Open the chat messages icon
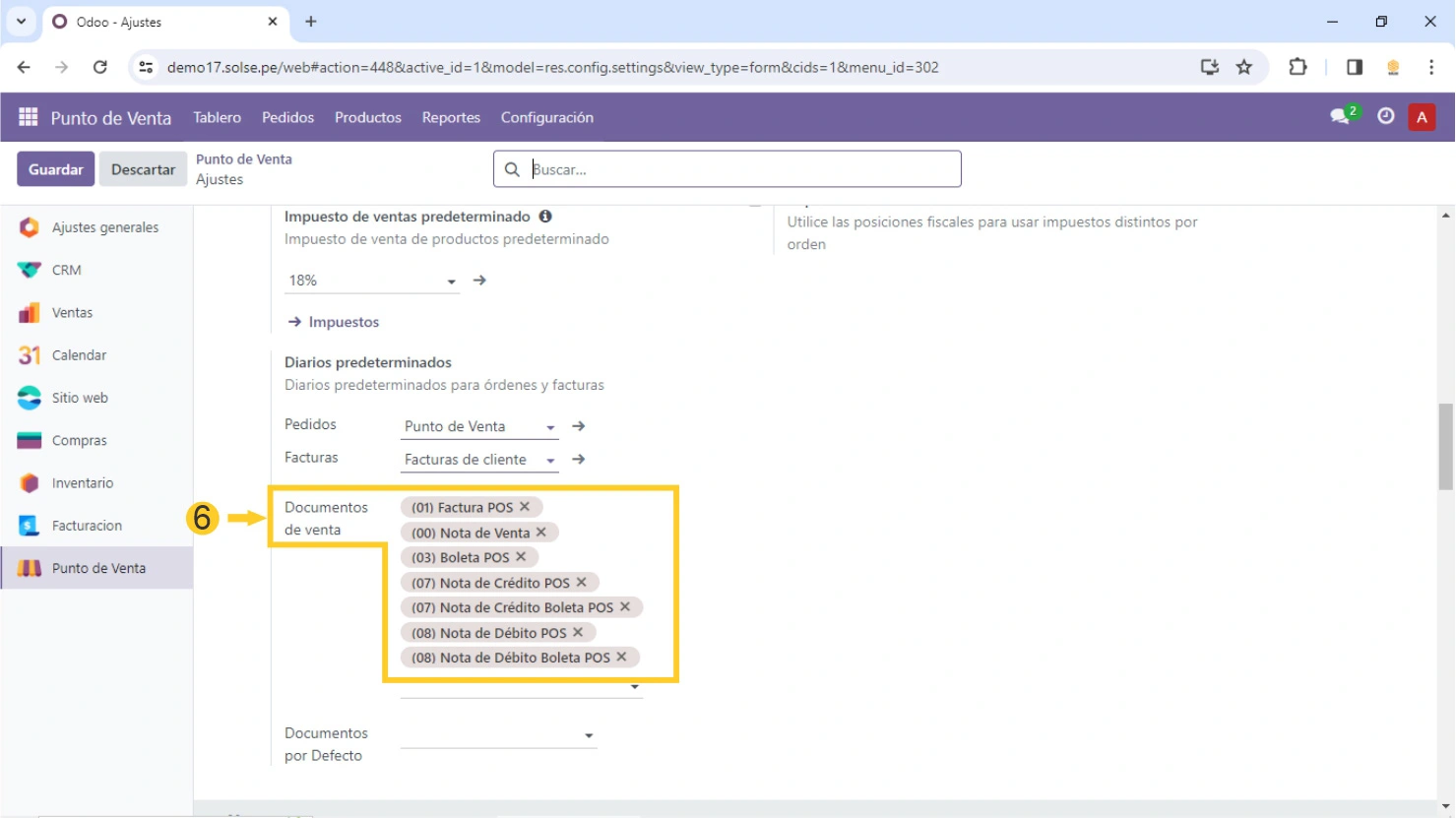This screenshot has height=818, width=1456. point(1341,116)
